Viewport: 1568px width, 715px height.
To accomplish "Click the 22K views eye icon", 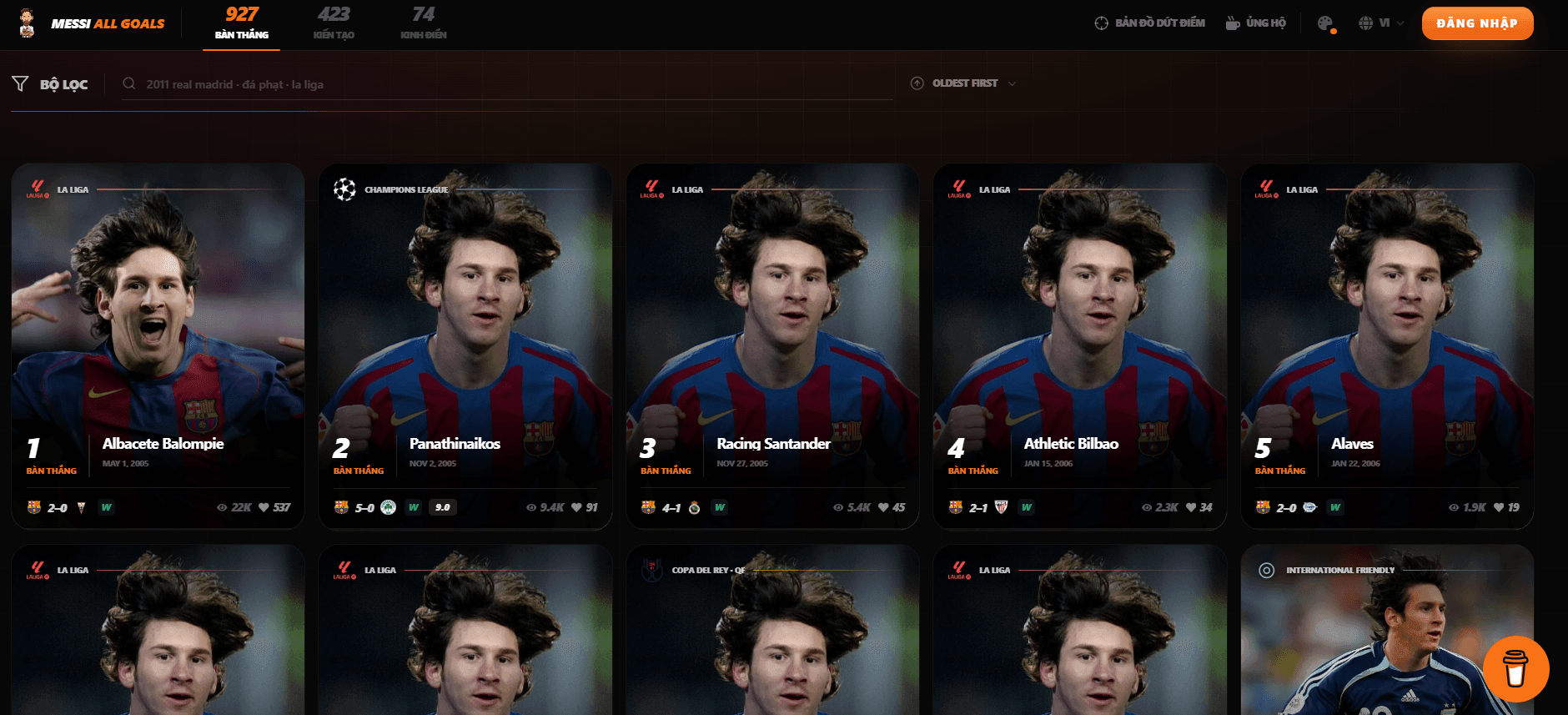I will coord(222,507).
